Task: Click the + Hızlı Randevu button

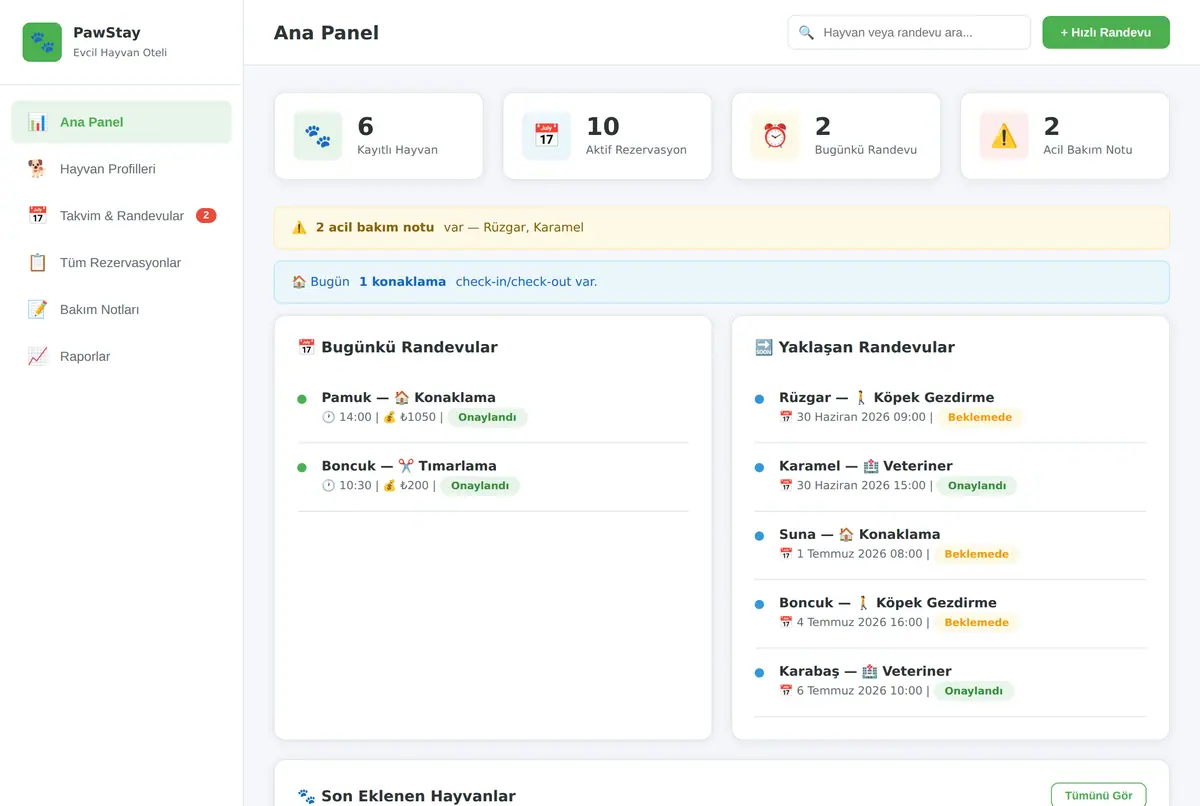Action: 1106,32
